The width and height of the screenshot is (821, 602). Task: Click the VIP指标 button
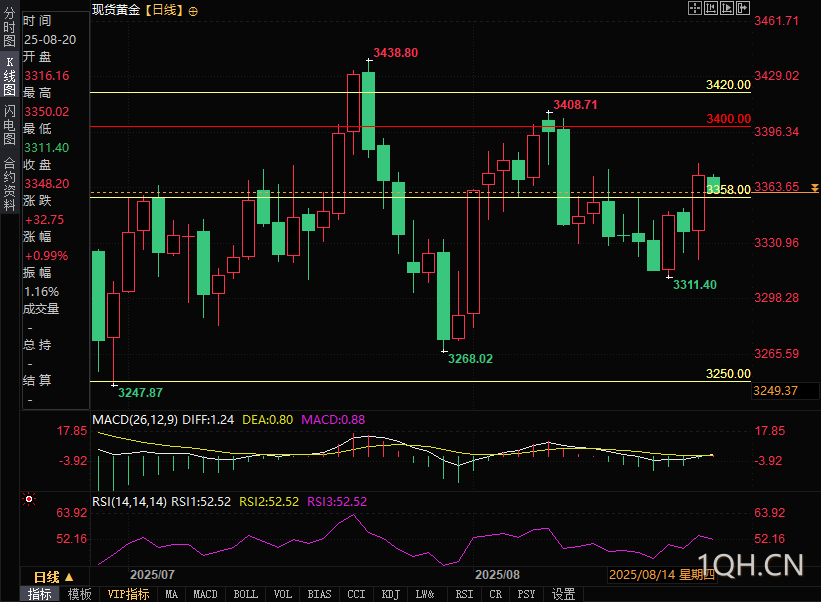tap(128, 594)
